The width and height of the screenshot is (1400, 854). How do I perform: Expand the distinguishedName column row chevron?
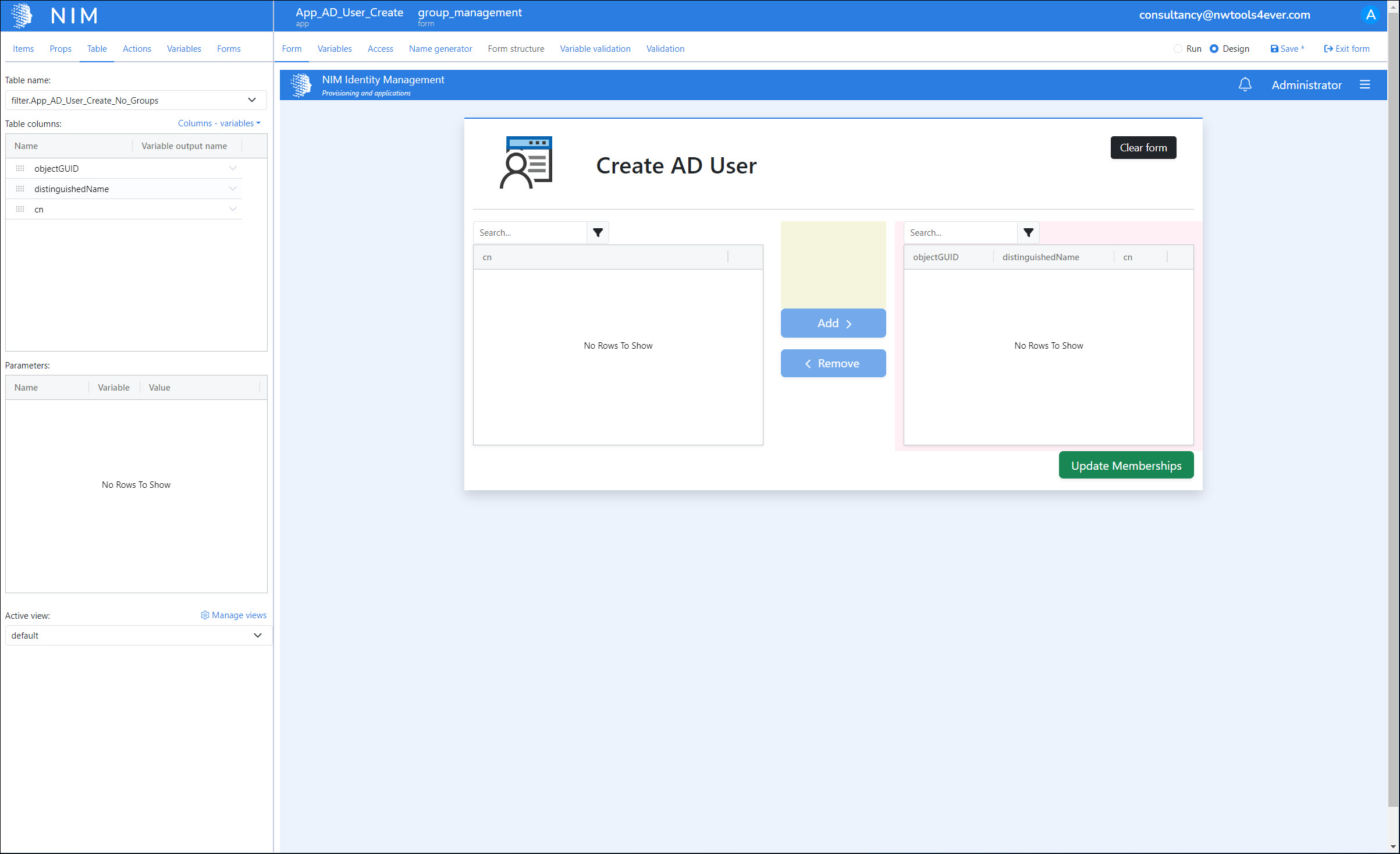point(233,189)
